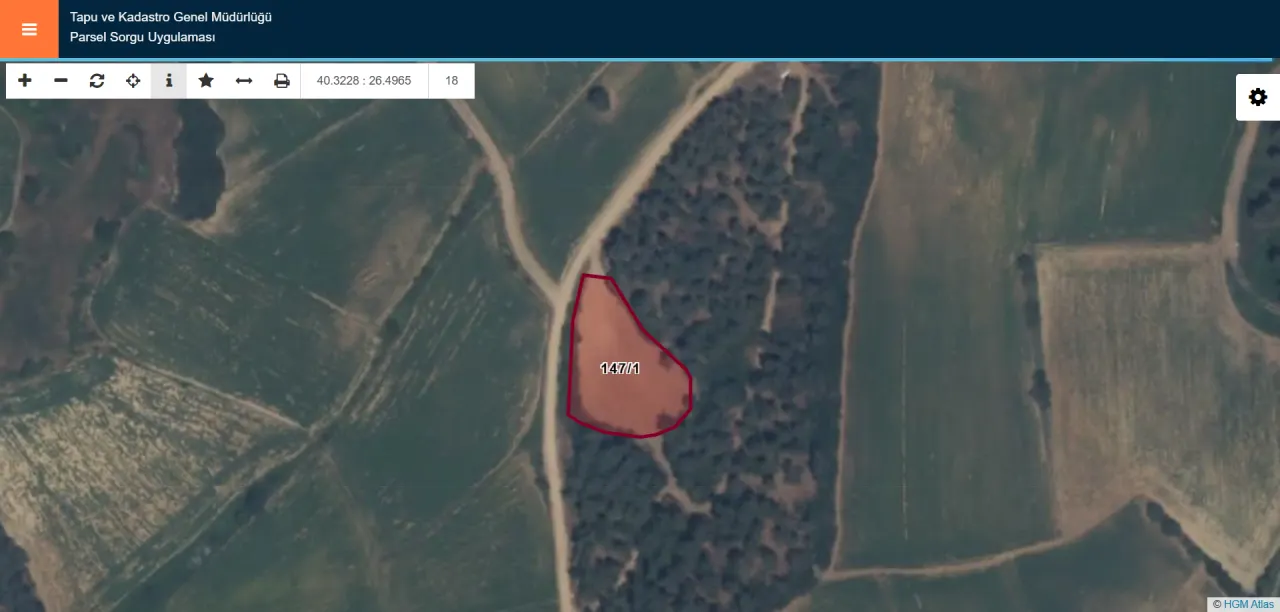Print the map with the printer icon
1280x612 pixels.
click(x=282, y=81)
